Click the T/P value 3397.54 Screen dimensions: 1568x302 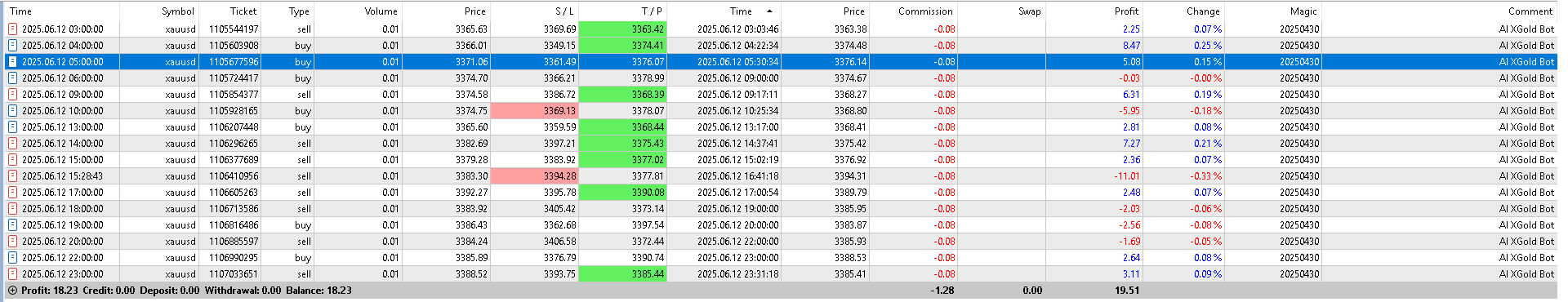pyautogui.click(x=648, y=225)
